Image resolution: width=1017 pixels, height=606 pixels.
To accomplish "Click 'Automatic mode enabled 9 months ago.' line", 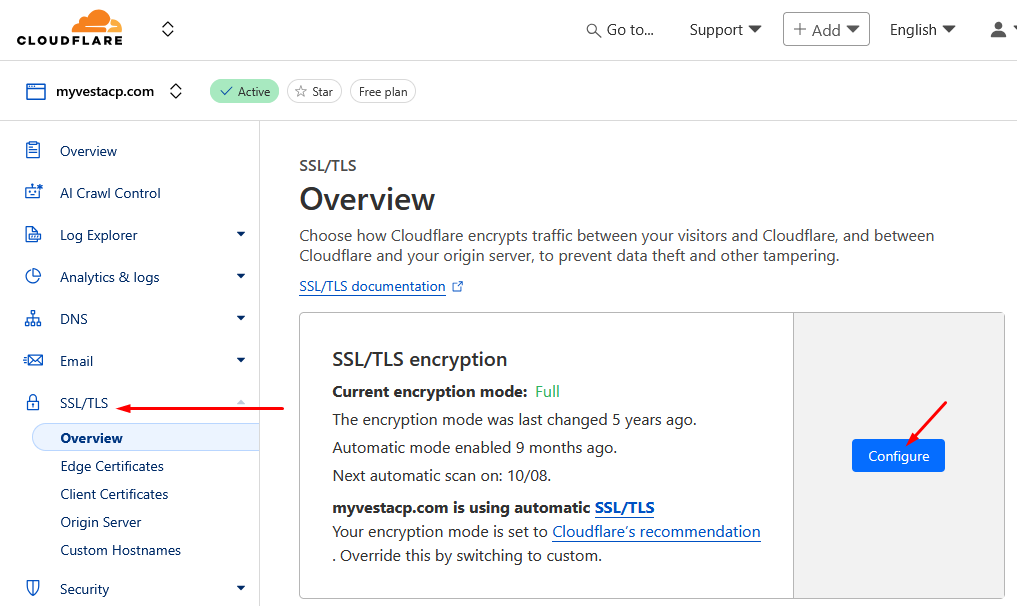I will pyautogui.click(x=475, y=448).
